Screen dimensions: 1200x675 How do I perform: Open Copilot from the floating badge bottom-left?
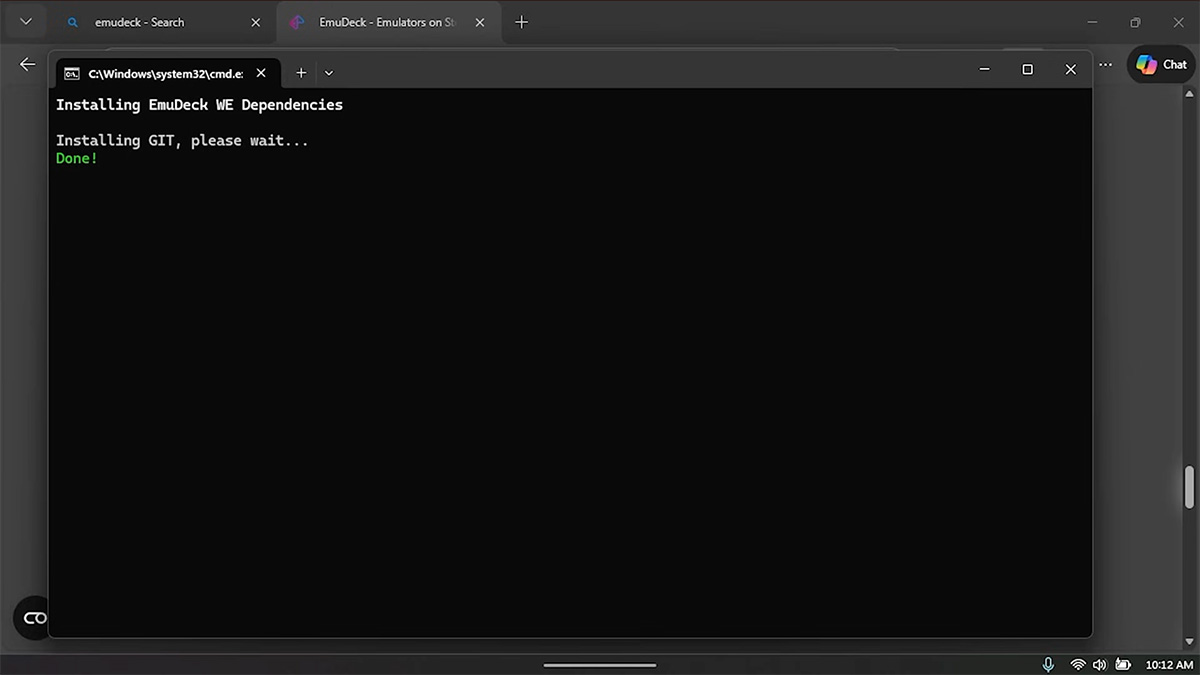(32, 618)
